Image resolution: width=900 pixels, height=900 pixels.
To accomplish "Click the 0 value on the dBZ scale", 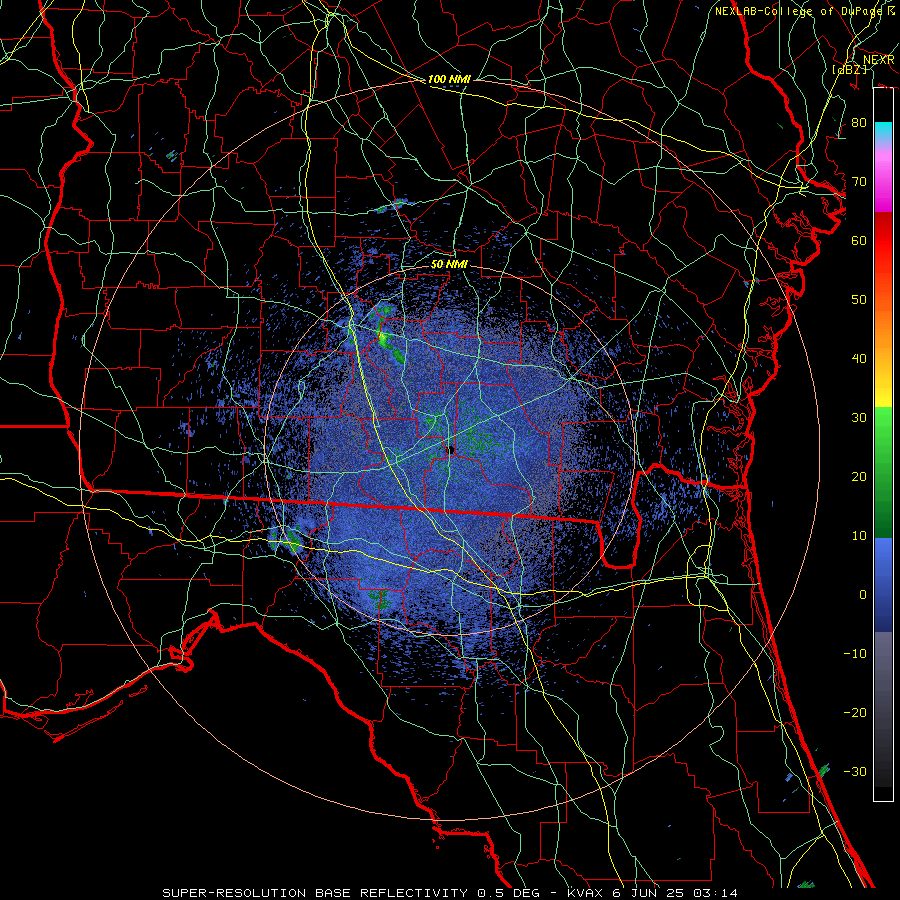I will coord(863,596).
